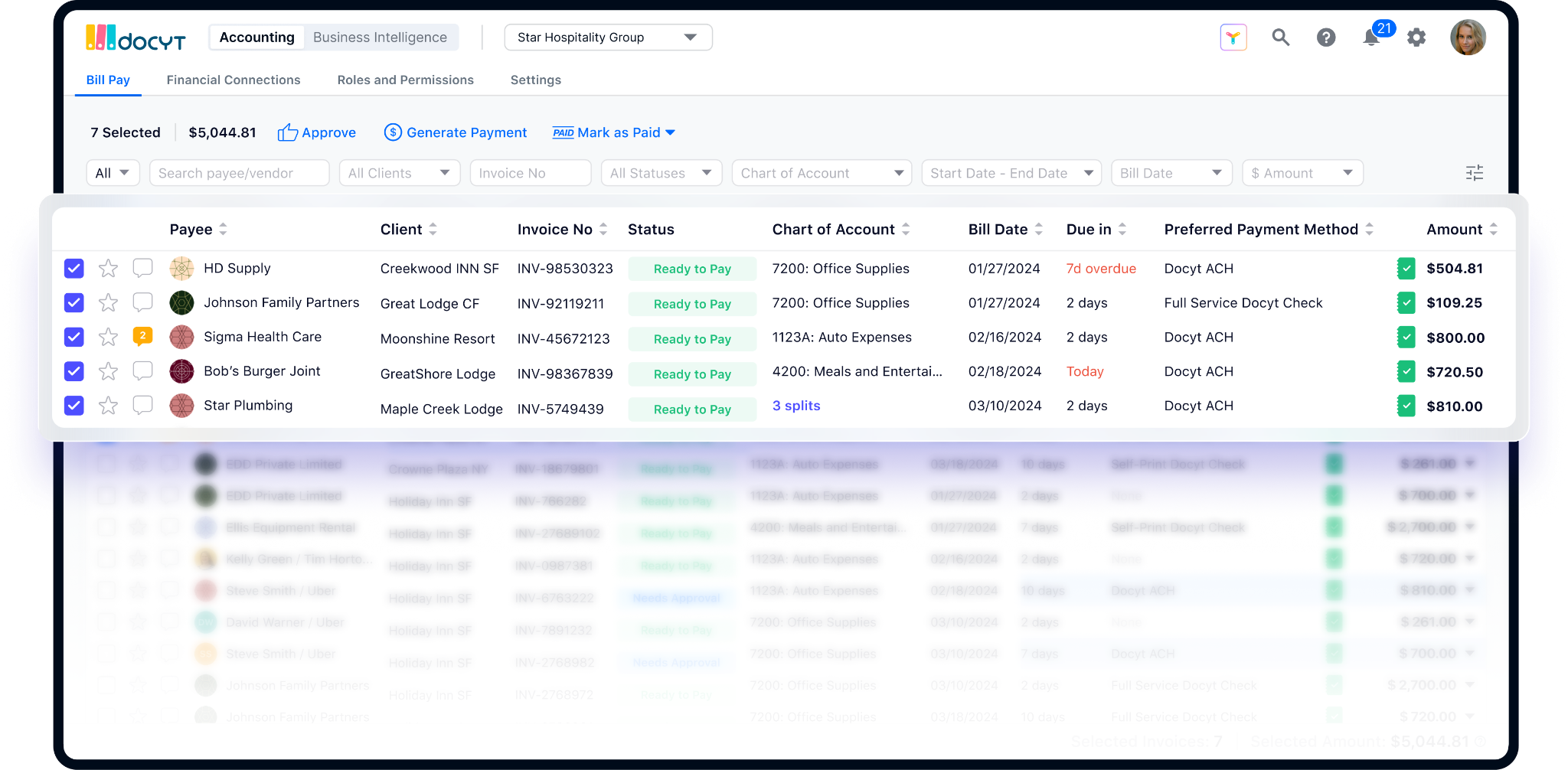Viewport: 1568px width, 770px height.
Task: Open the 3 splits link
Action: click(796, 406)
